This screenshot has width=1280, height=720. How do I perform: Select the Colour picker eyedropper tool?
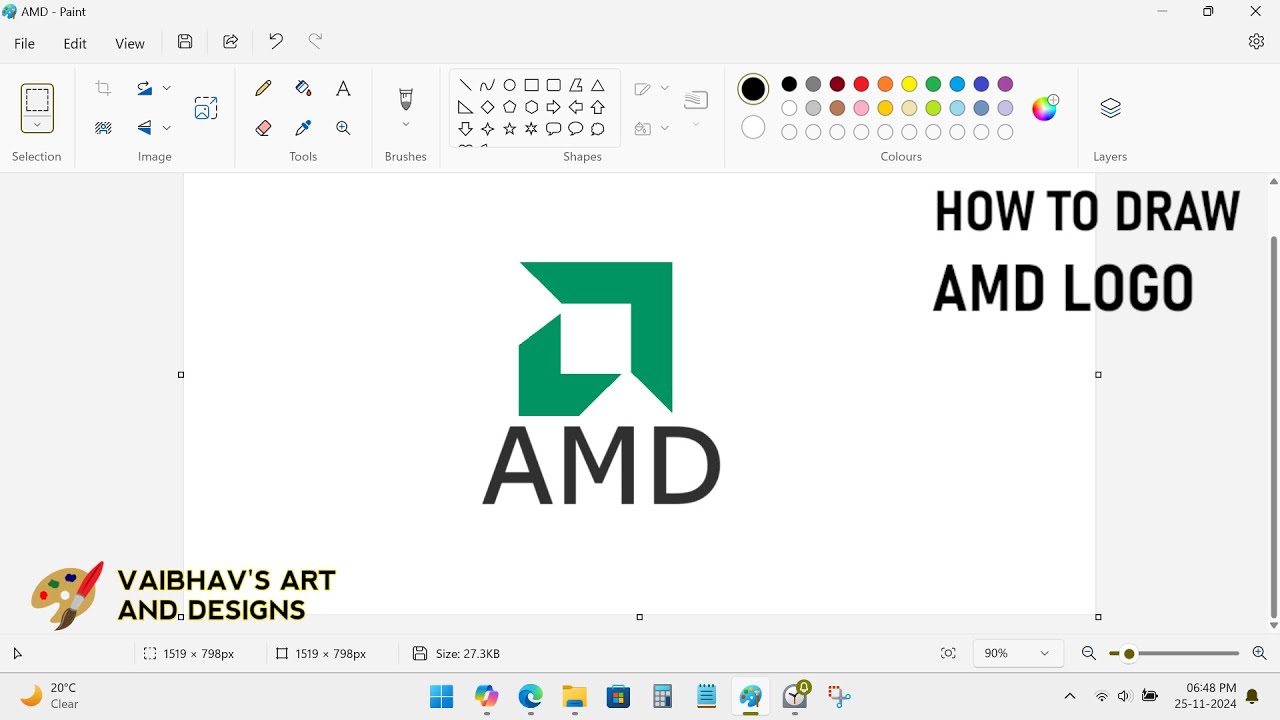tap(303, 128)
